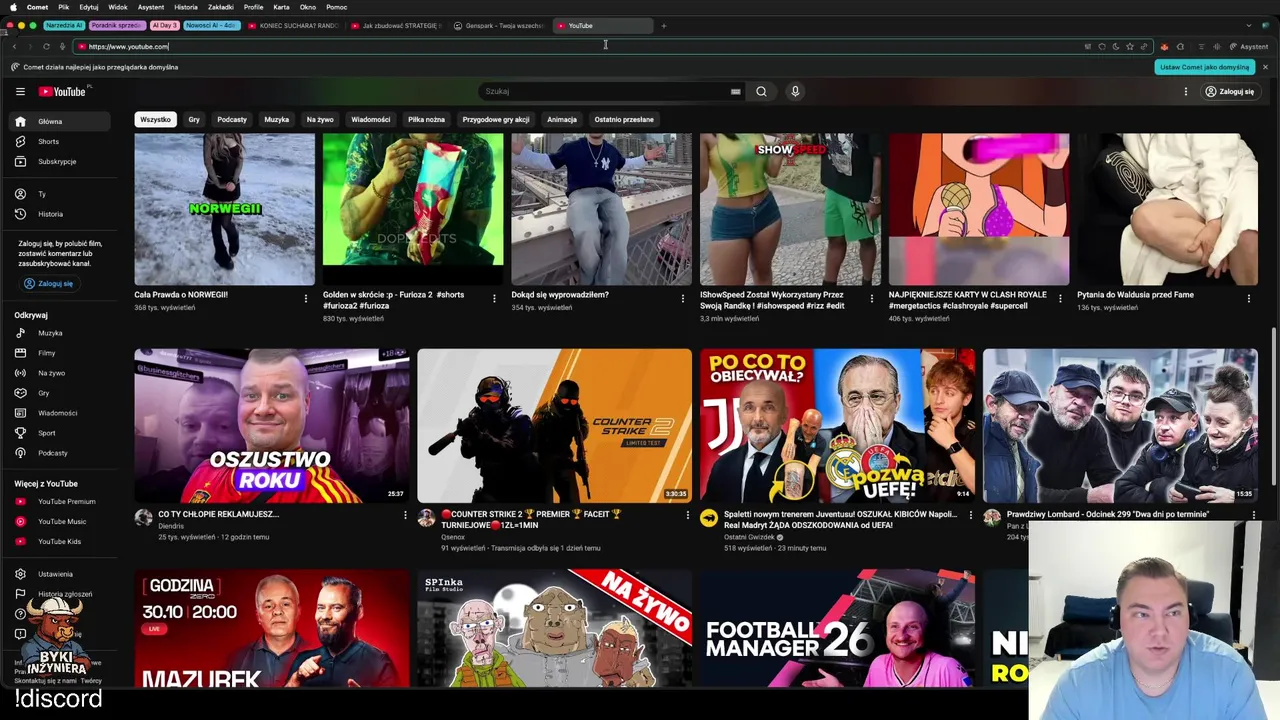The width and height of the screenshot is (1280, 720).
Task: Open the Historia menu in macOS menu bar
Action: (x=186, y=7)
